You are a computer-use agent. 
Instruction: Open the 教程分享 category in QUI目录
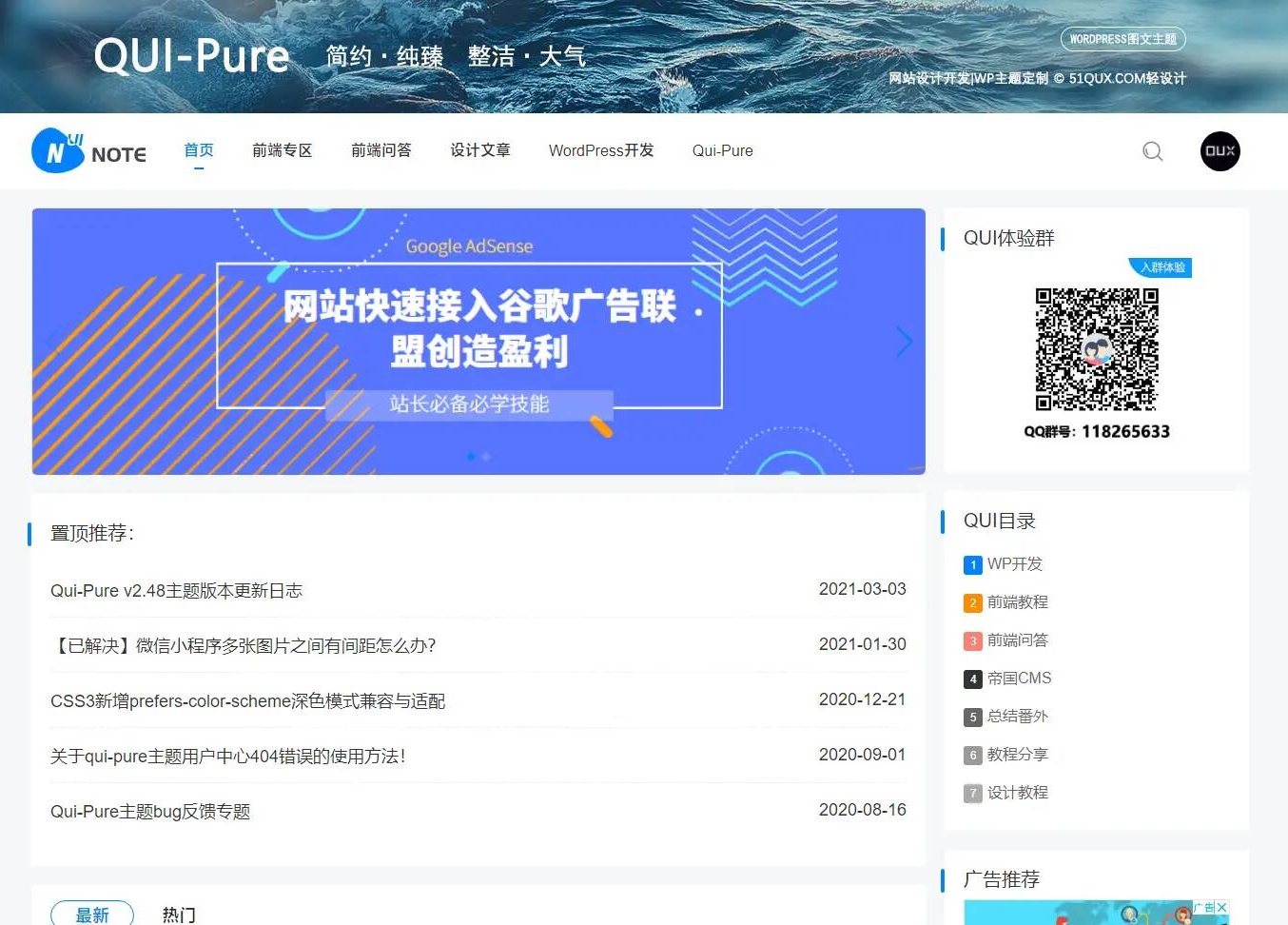tap(1017, 755)
